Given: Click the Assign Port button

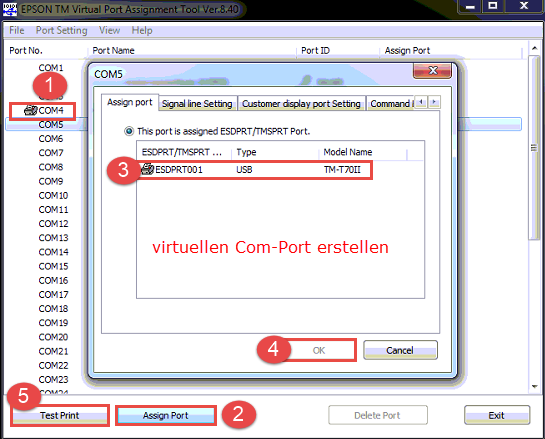Looking at the screenshot, I should click(166, 415).
